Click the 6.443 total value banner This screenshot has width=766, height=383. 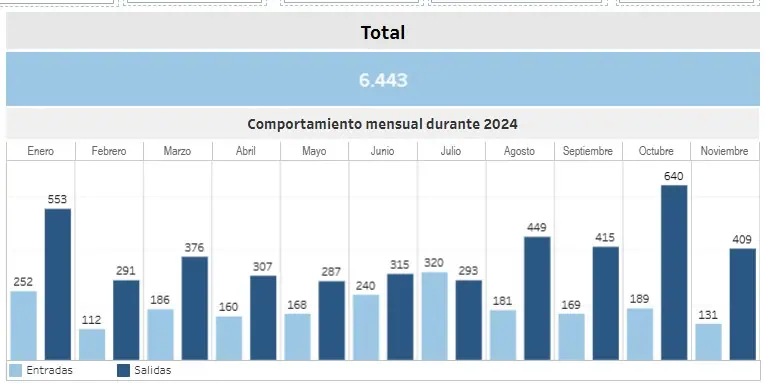tap(383, 79)
